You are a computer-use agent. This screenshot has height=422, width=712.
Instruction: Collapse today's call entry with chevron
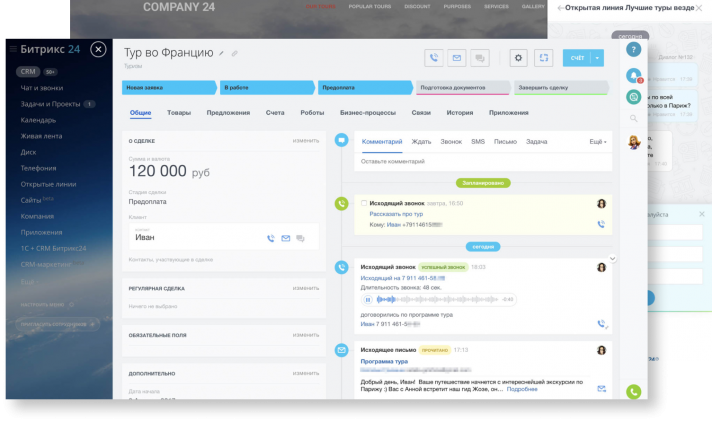[x=612, y=258]
